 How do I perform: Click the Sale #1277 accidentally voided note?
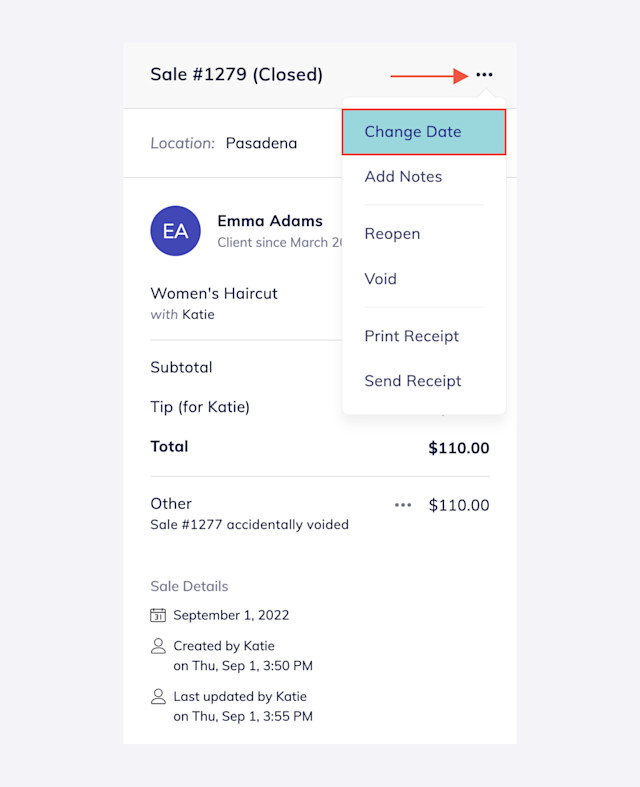pyautogui.click(x=249, y=524)
